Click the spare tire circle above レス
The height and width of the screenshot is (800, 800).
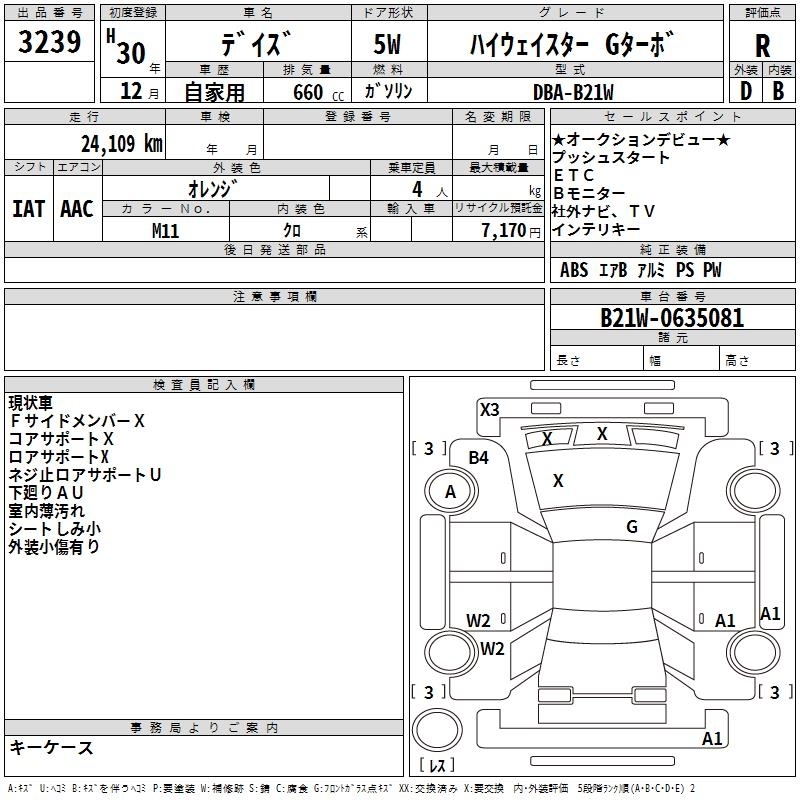[437, 730]
